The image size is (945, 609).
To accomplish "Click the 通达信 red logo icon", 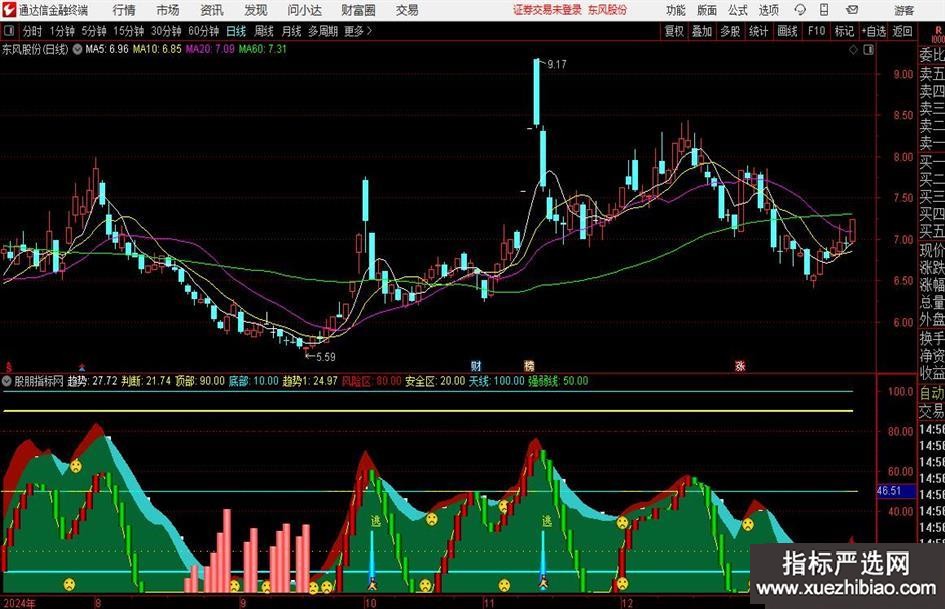I will coord(10,10).
